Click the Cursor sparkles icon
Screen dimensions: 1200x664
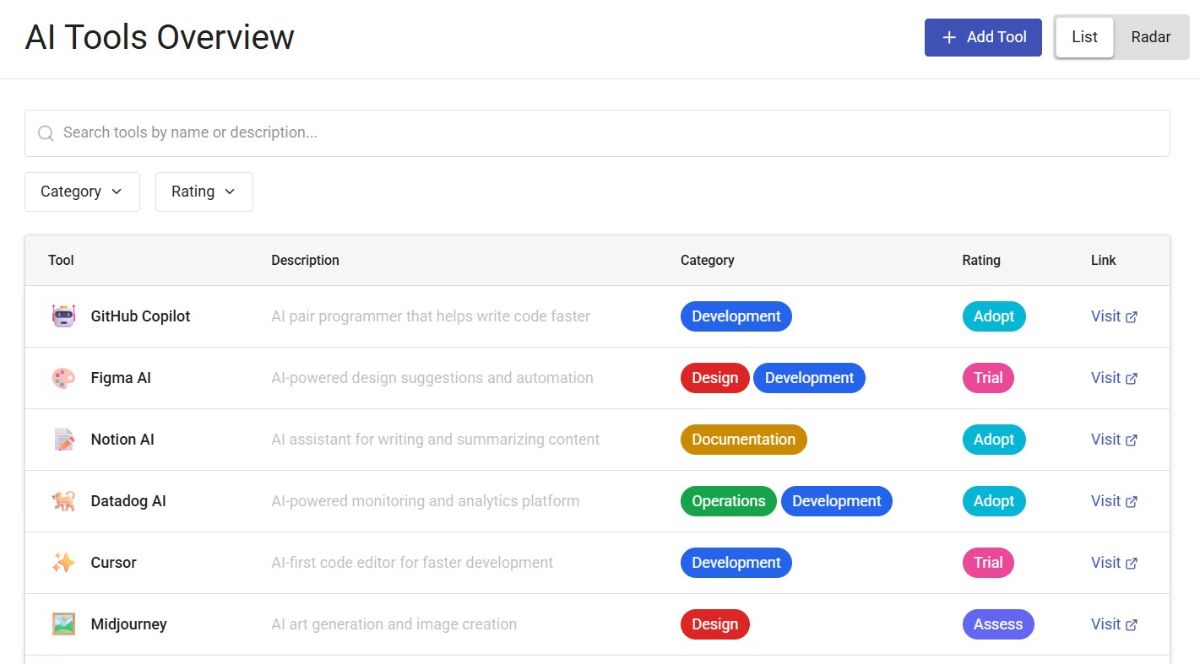tap(63, 563)
